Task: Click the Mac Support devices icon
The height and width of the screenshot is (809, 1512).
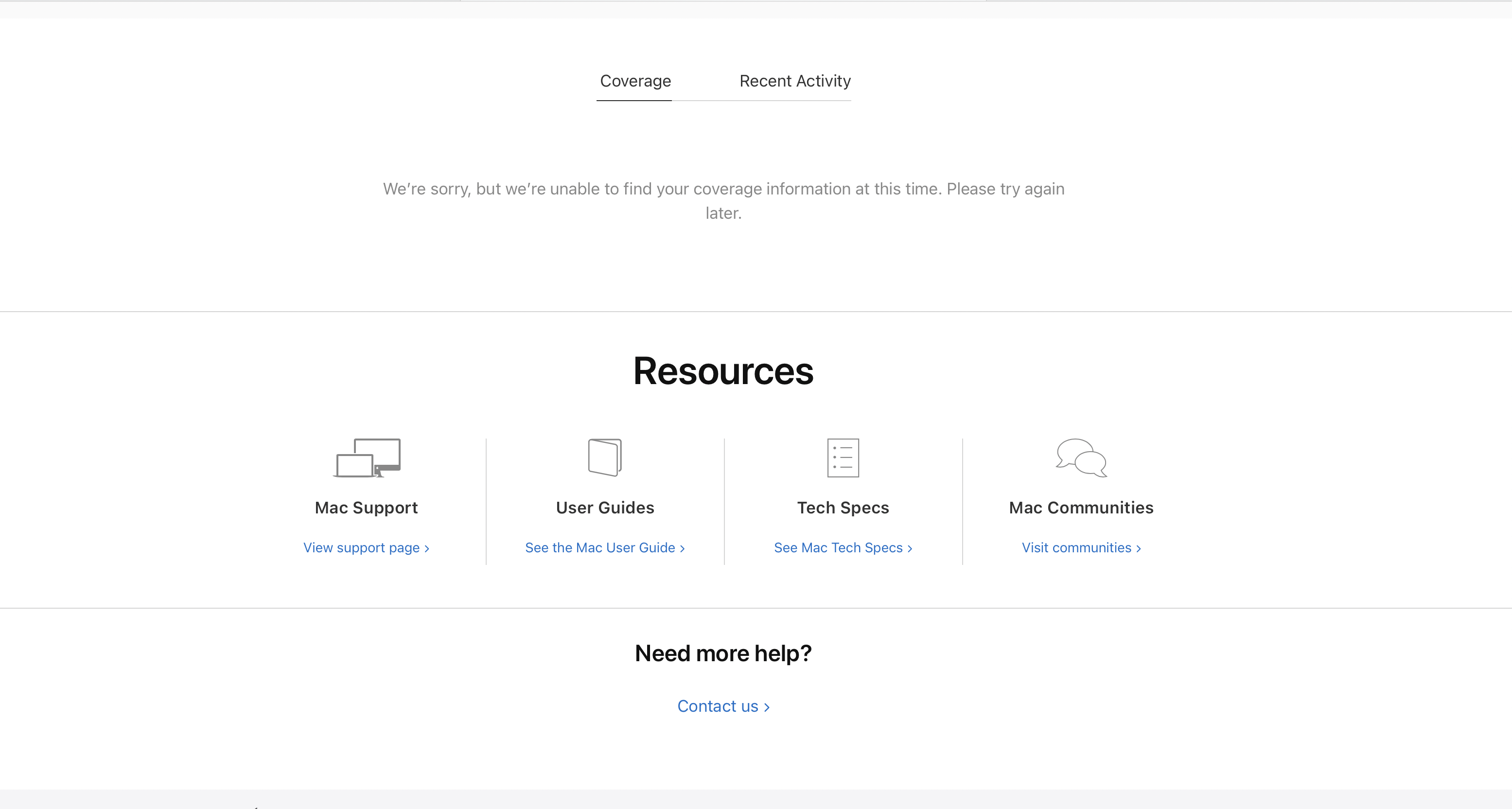Action: (x=367, y=458)
